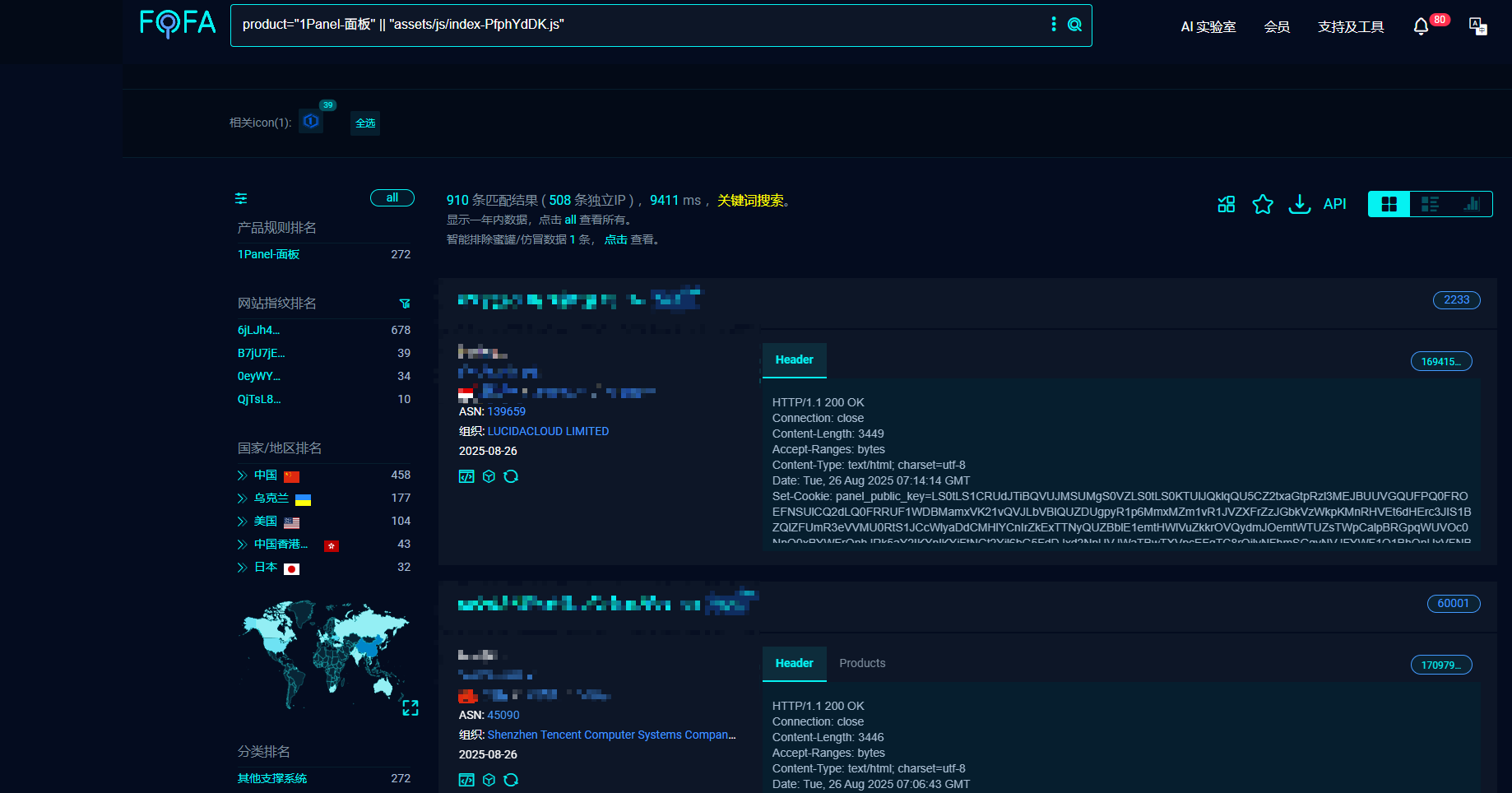The image size is (1512, 793).
Task: Open the LUCIDACLOUD LIMITED organization link
Action: [548, 431]
